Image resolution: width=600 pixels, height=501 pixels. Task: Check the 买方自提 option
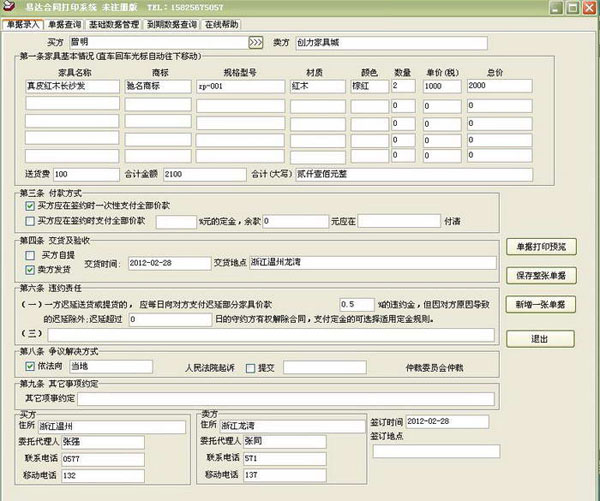[30, 256]
